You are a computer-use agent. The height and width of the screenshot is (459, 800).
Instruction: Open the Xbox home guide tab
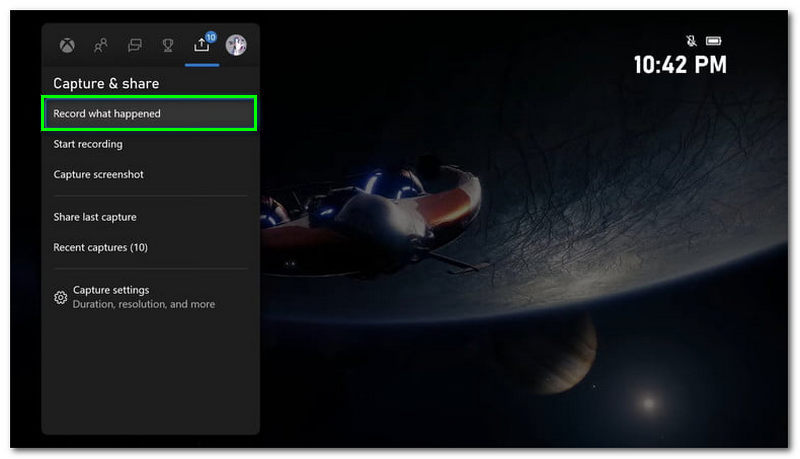pyautogui.click(x=67, y=45)
